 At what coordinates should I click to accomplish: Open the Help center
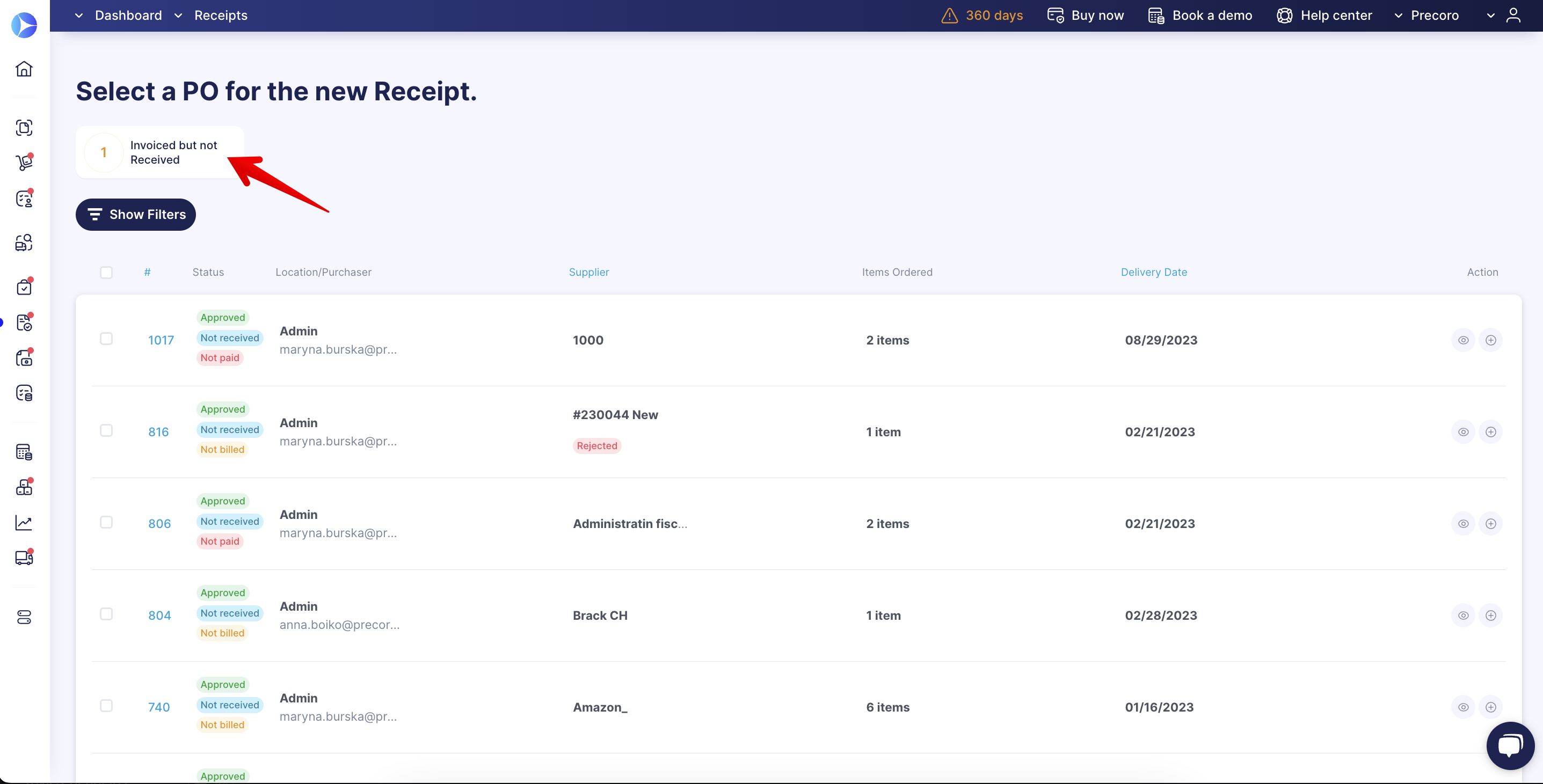point(1324,16)
